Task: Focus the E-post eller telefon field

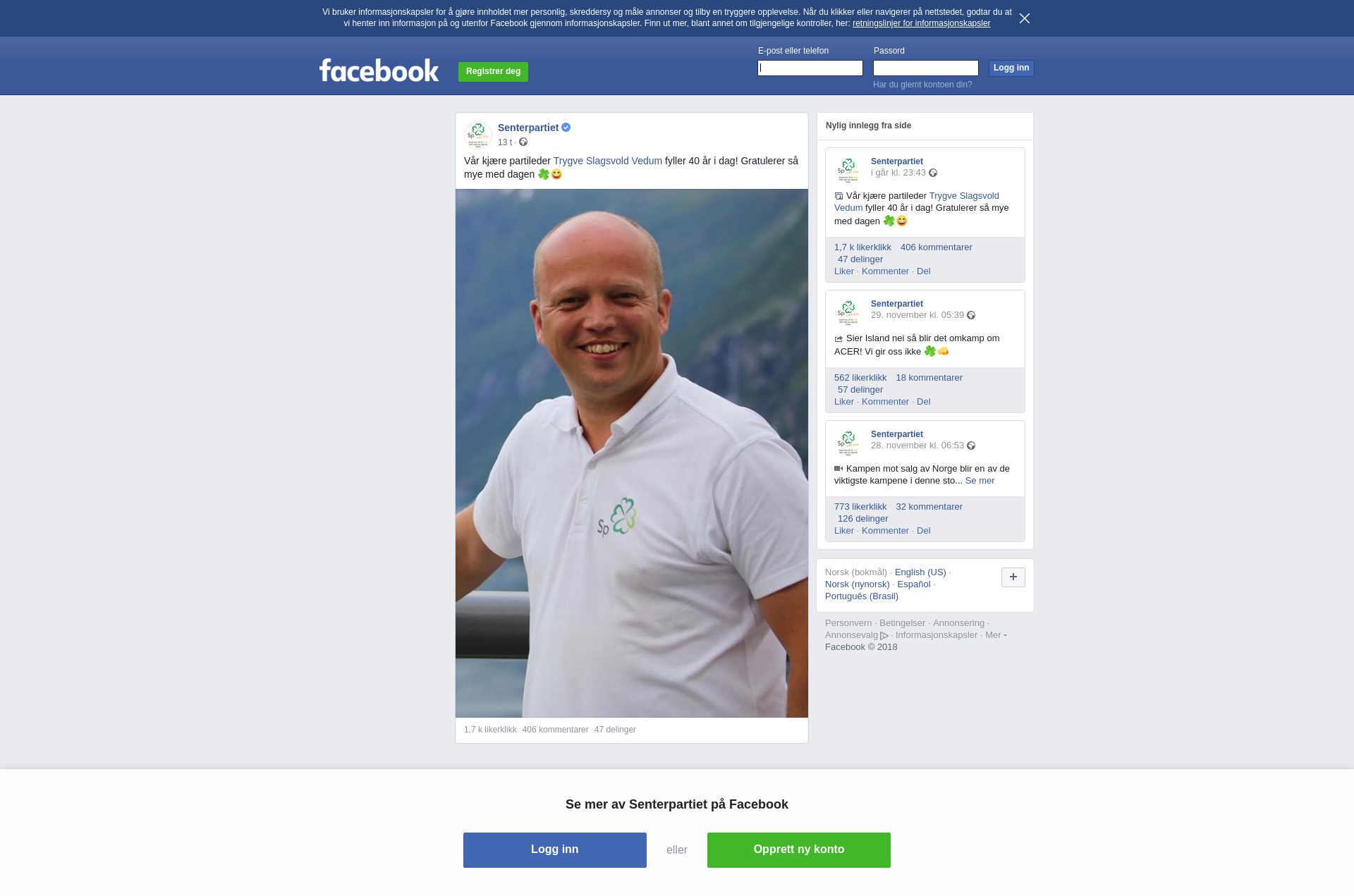Action: pos(810,68)
